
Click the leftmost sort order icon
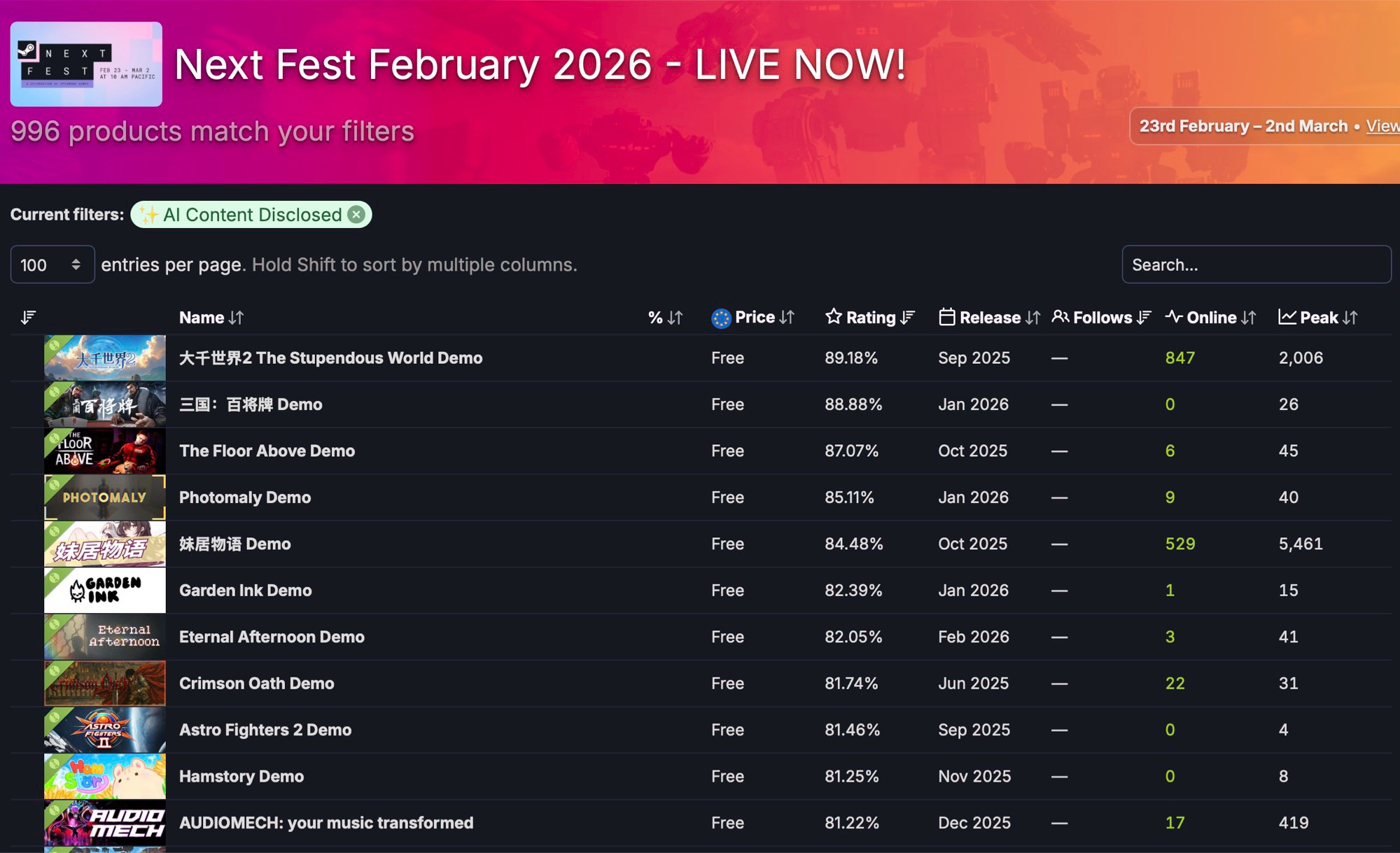(28, 318)
